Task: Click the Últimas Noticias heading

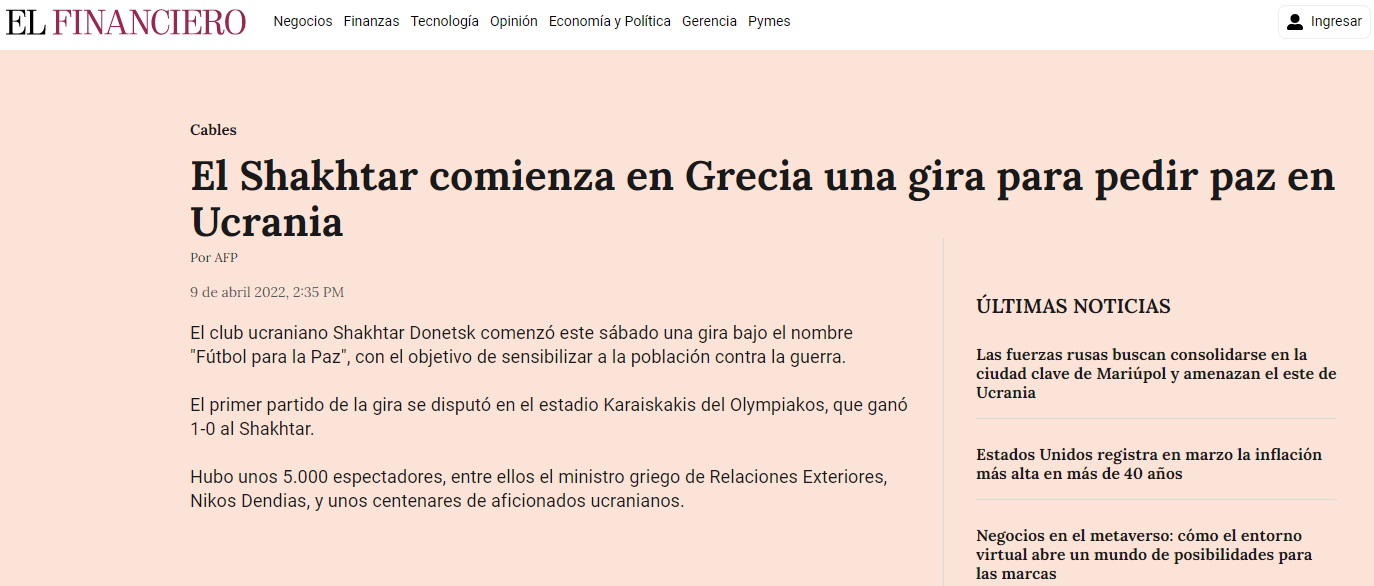Action: tap(1073, 306)
